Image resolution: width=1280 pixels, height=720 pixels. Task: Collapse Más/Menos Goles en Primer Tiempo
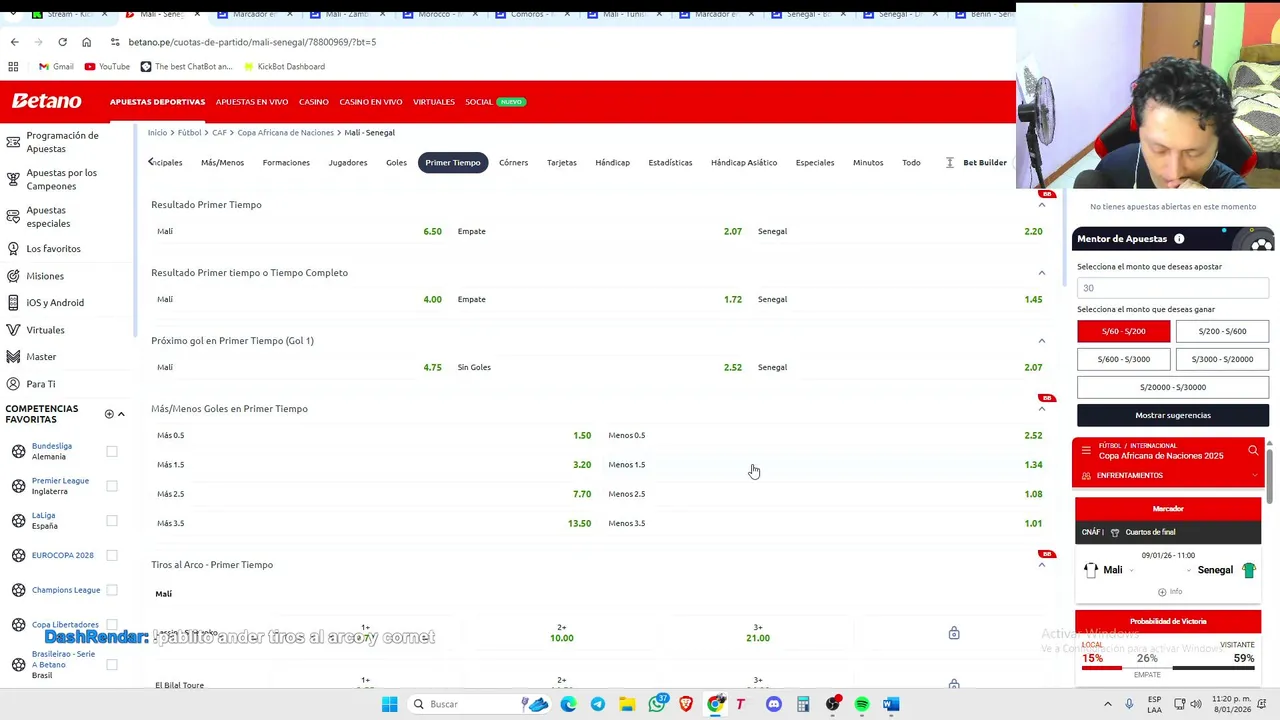(1041, 409)
